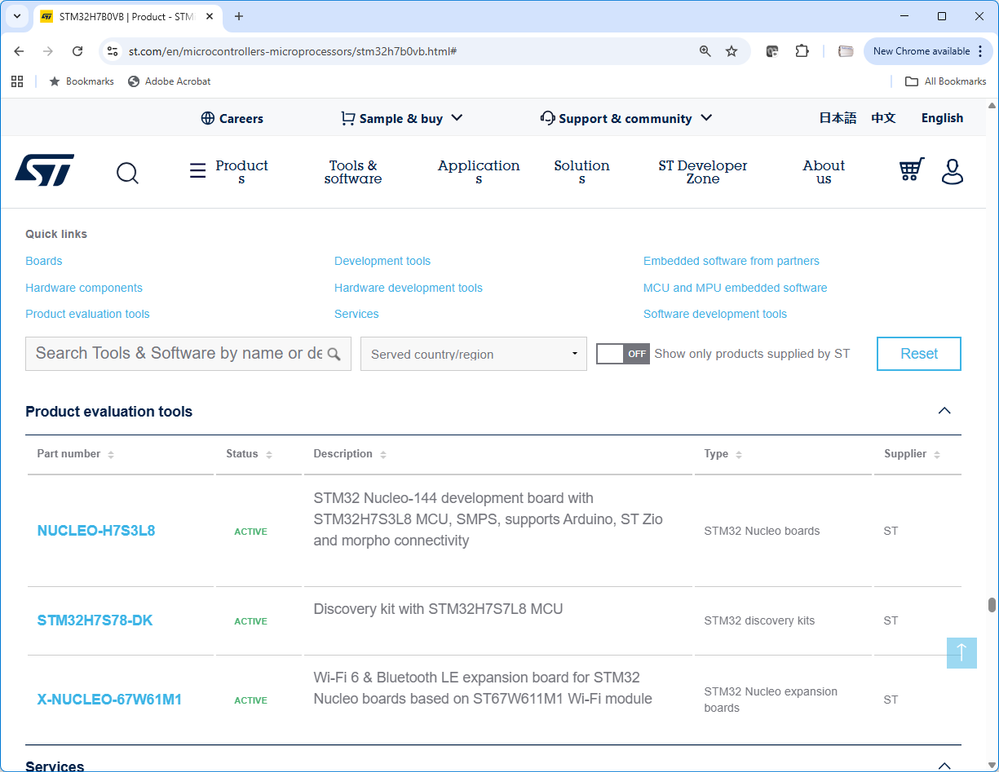Open the tab search chevron
The image size is (999, 772).
pos(17,17)
